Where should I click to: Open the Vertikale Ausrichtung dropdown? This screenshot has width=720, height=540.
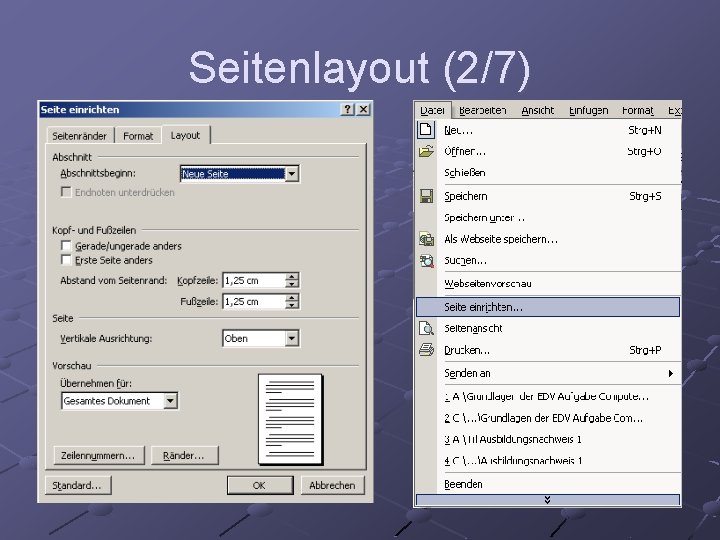coord(292,338)
